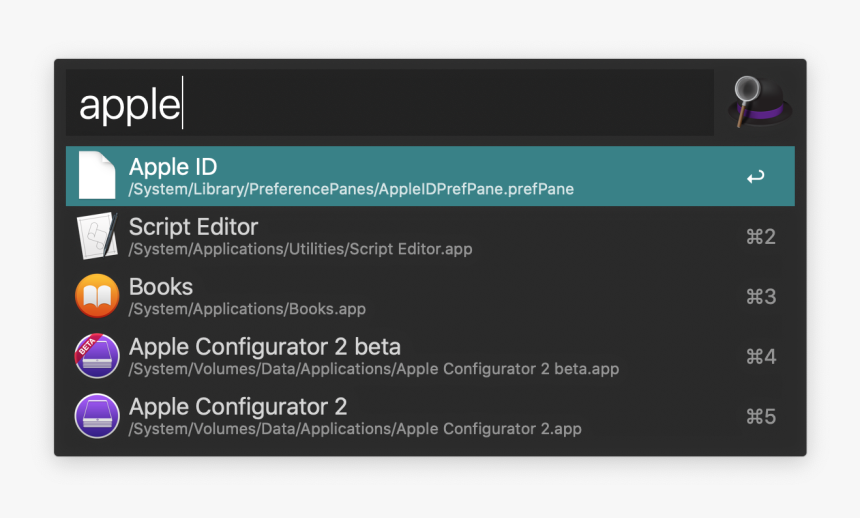Click the Script Editor.app path text
Screen dimensions: 860x518
(x=300, y=249)
